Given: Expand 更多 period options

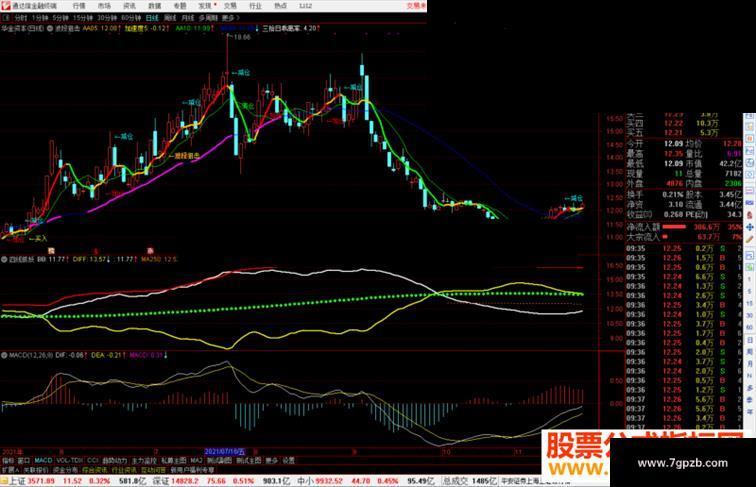Looking at the screenshot, I should [x=230, y=18].
